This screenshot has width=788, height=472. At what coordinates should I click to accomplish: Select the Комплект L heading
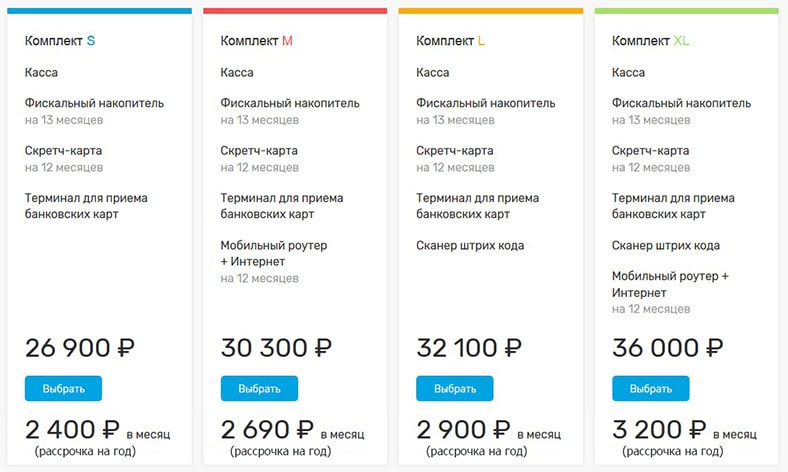pos(451,41)
